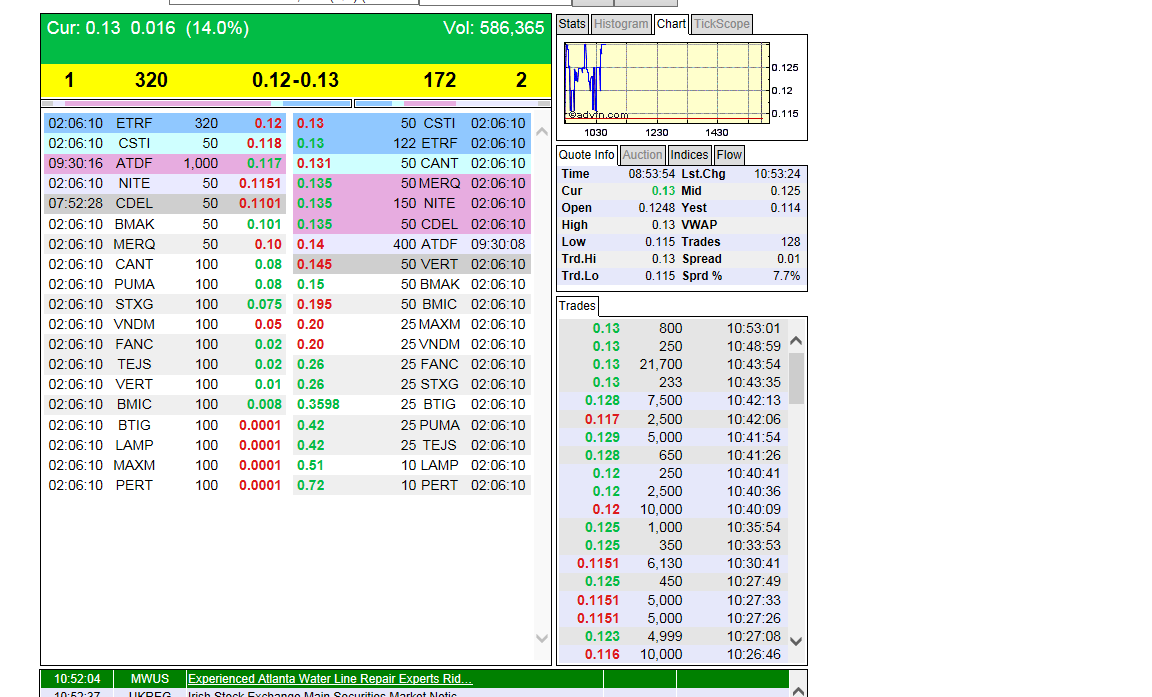Select the ETRF bid row at 0.12
This screenshot has width=1152, height=697.
[166, 123]
